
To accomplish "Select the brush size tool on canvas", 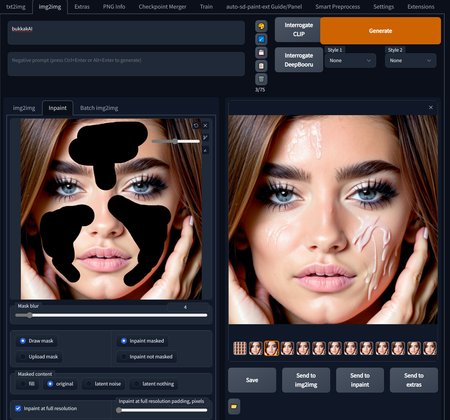I will click(205, 138).
